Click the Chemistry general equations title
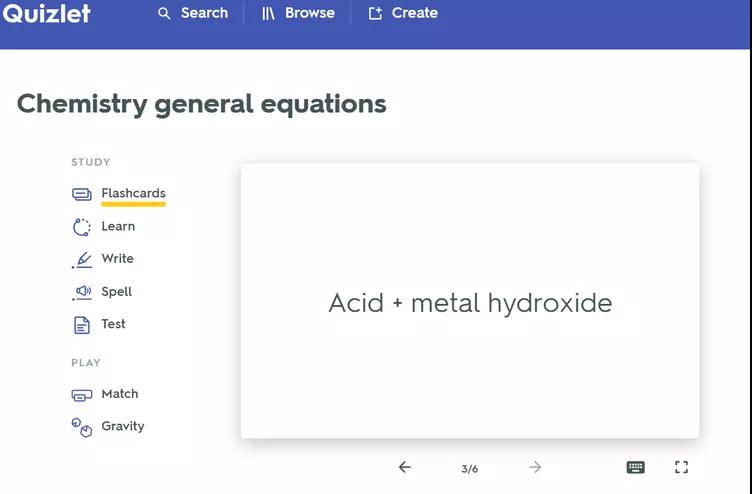This screenshot has width=752, height=494. point(201,104)
